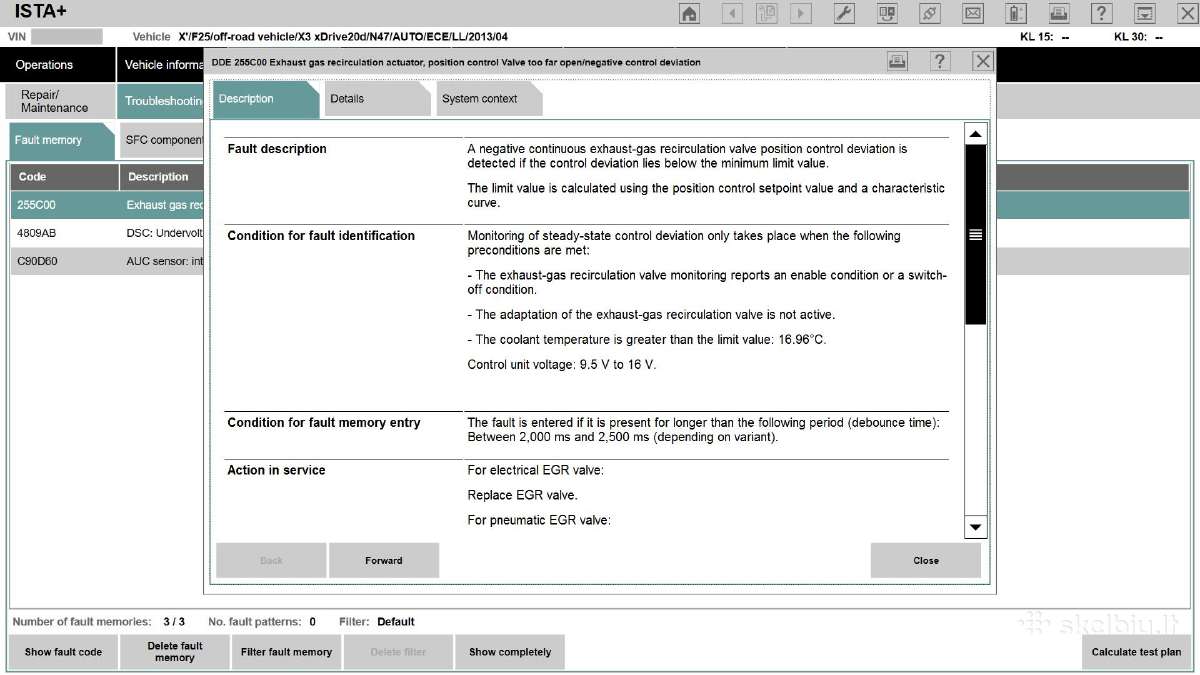1200x675 pixels.
Task: Click the greyed Delete filter button
Action: tap(398, 652)
